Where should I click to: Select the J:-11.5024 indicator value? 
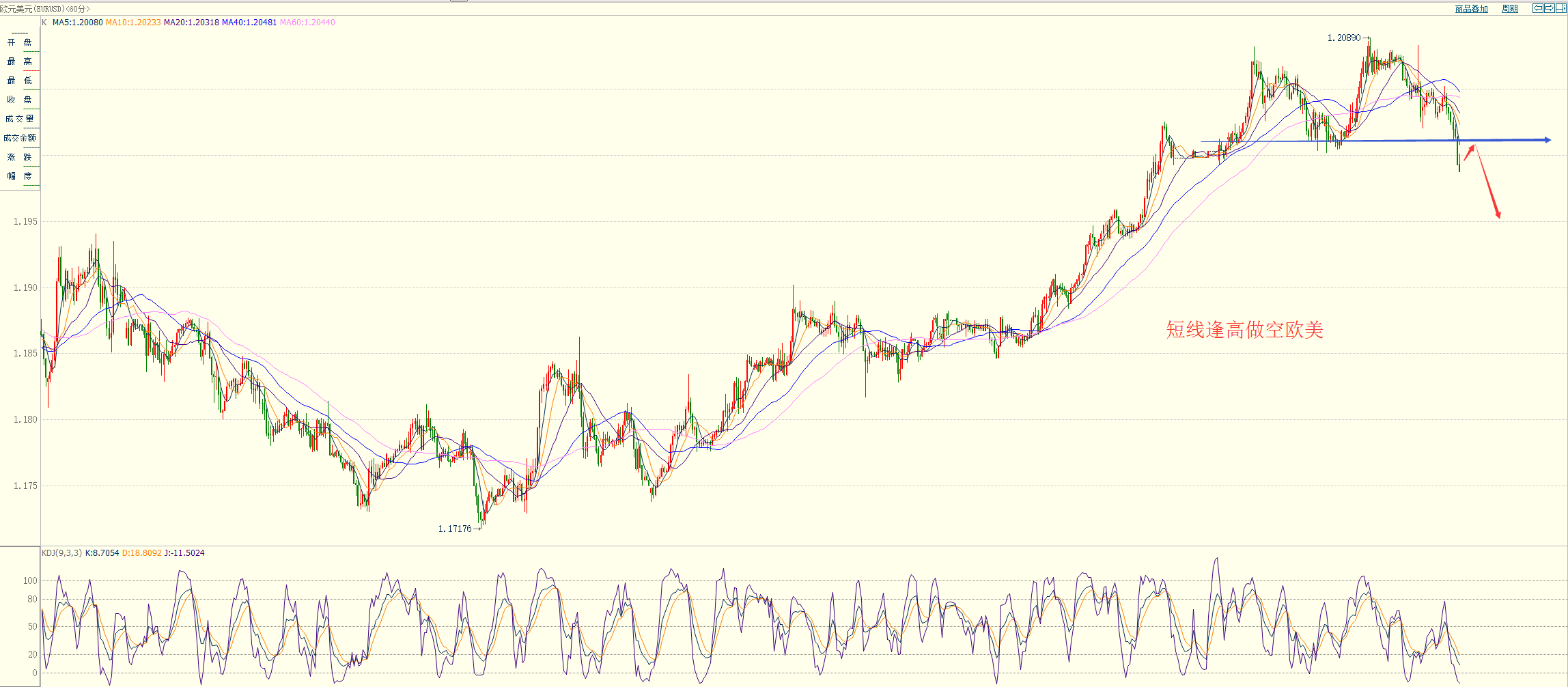(x=184, y=553)
